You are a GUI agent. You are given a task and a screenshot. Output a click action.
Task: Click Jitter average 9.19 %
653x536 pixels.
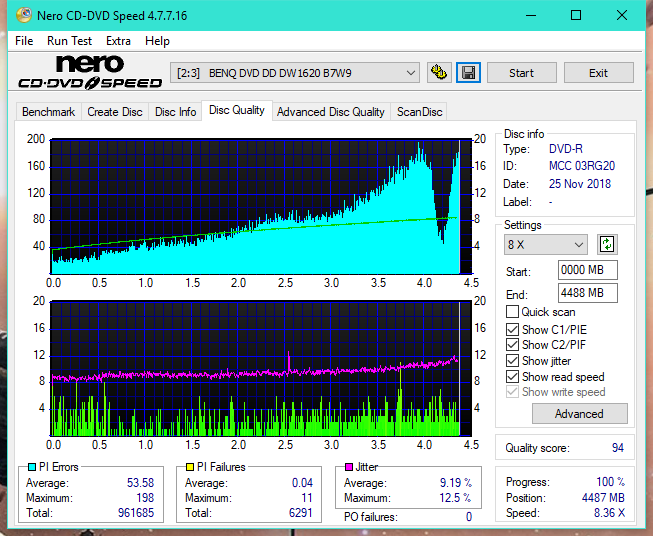[x=456, y=483]
